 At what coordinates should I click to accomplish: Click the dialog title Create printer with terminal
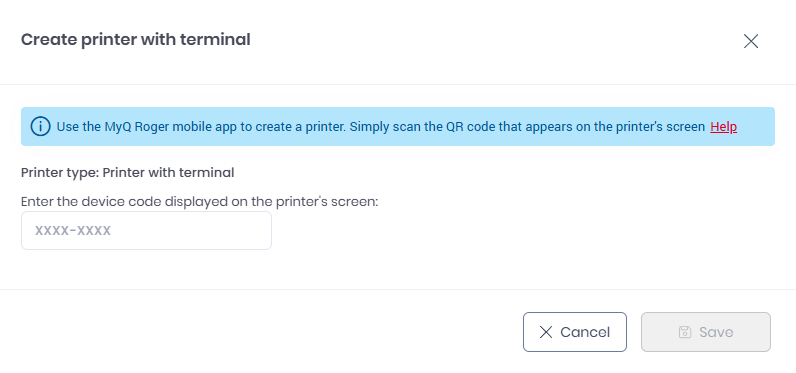pos(136,40)
